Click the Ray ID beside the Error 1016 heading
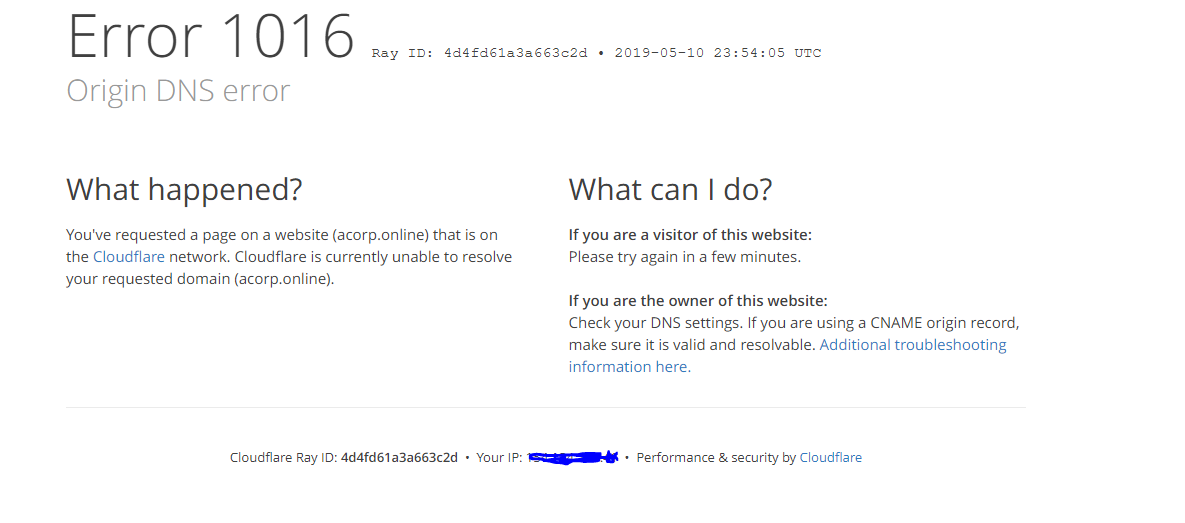Viewport: 1185px width, 523px height. (x=479, y=53)
